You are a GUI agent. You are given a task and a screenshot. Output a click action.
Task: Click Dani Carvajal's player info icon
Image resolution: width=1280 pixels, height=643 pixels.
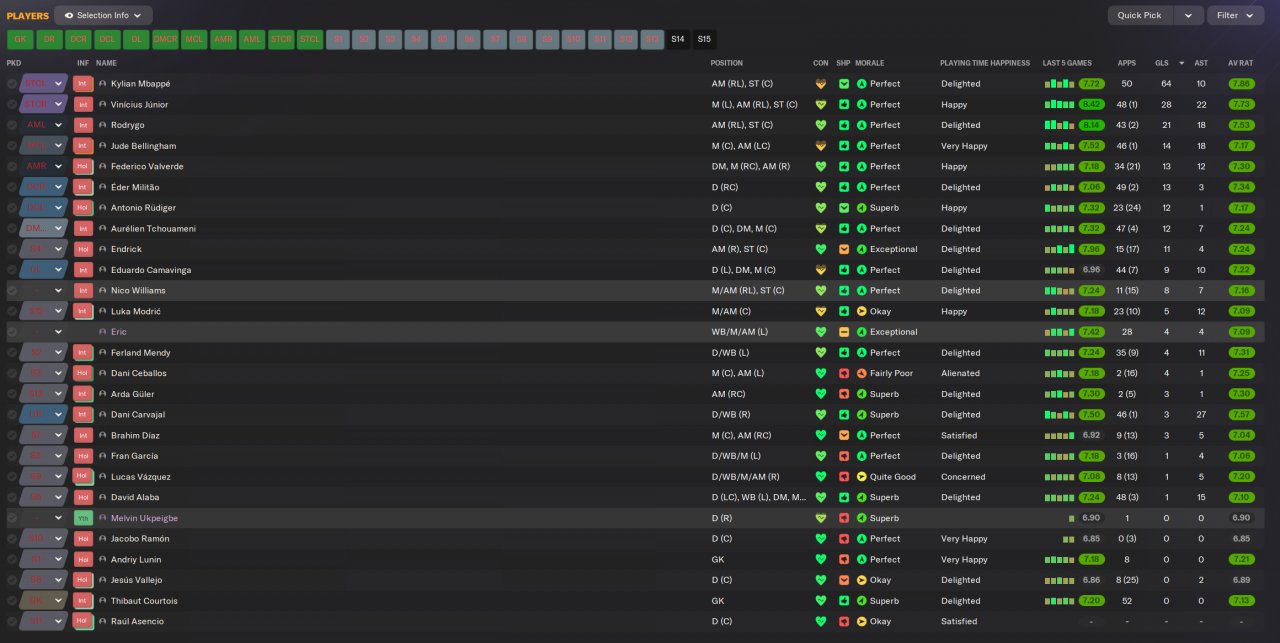point(102,415)
